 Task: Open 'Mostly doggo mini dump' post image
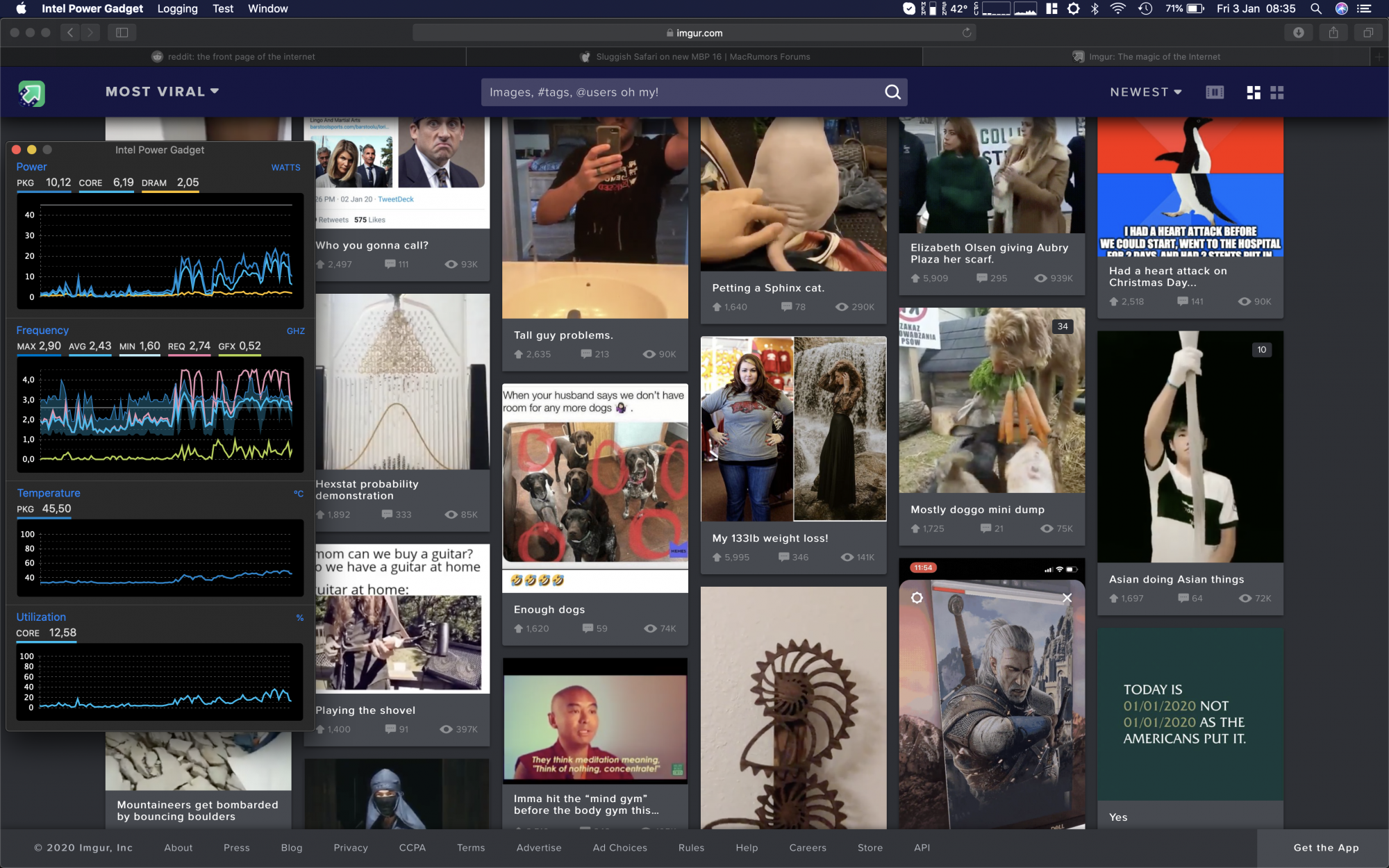point(992,400)
